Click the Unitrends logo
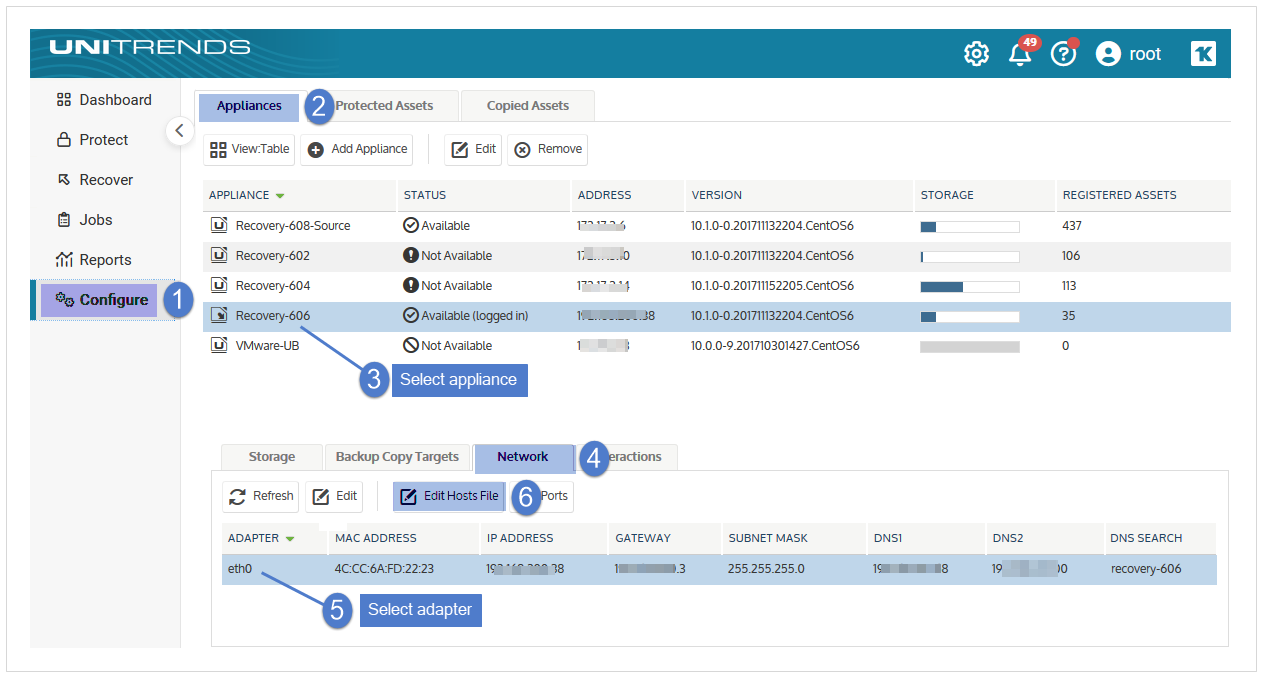Viewport: 1283px width, 692px height. click(x=150, y=47)
